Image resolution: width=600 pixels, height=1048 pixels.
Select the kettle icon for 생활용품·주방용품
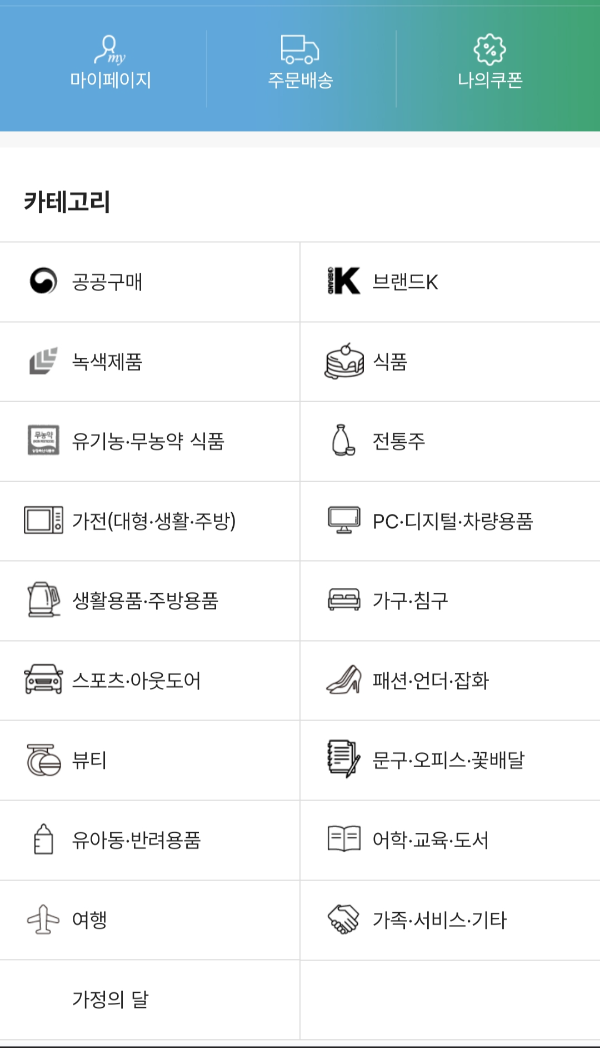(41, 600)
